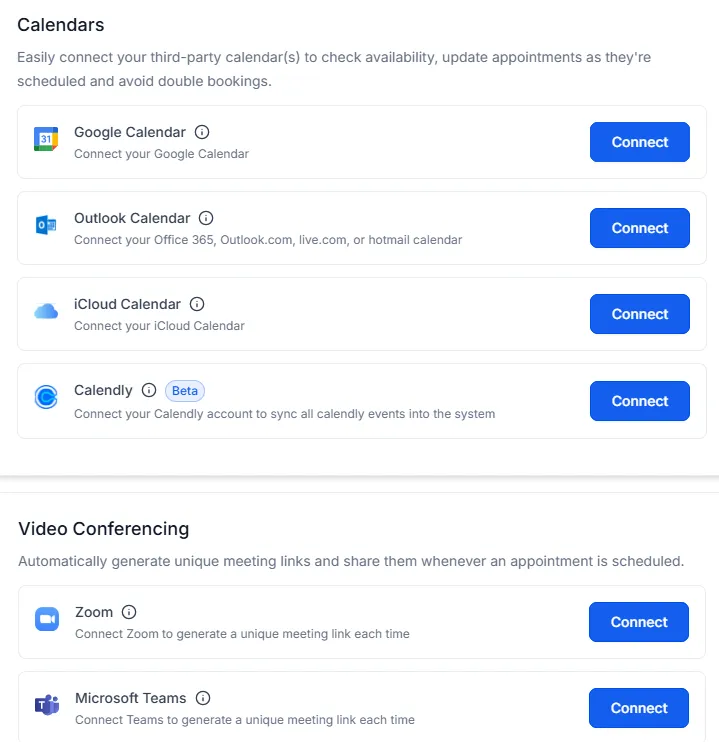Connect Google Calendar
This screenshot has width=719, height=742.
[x=639, y=142]
